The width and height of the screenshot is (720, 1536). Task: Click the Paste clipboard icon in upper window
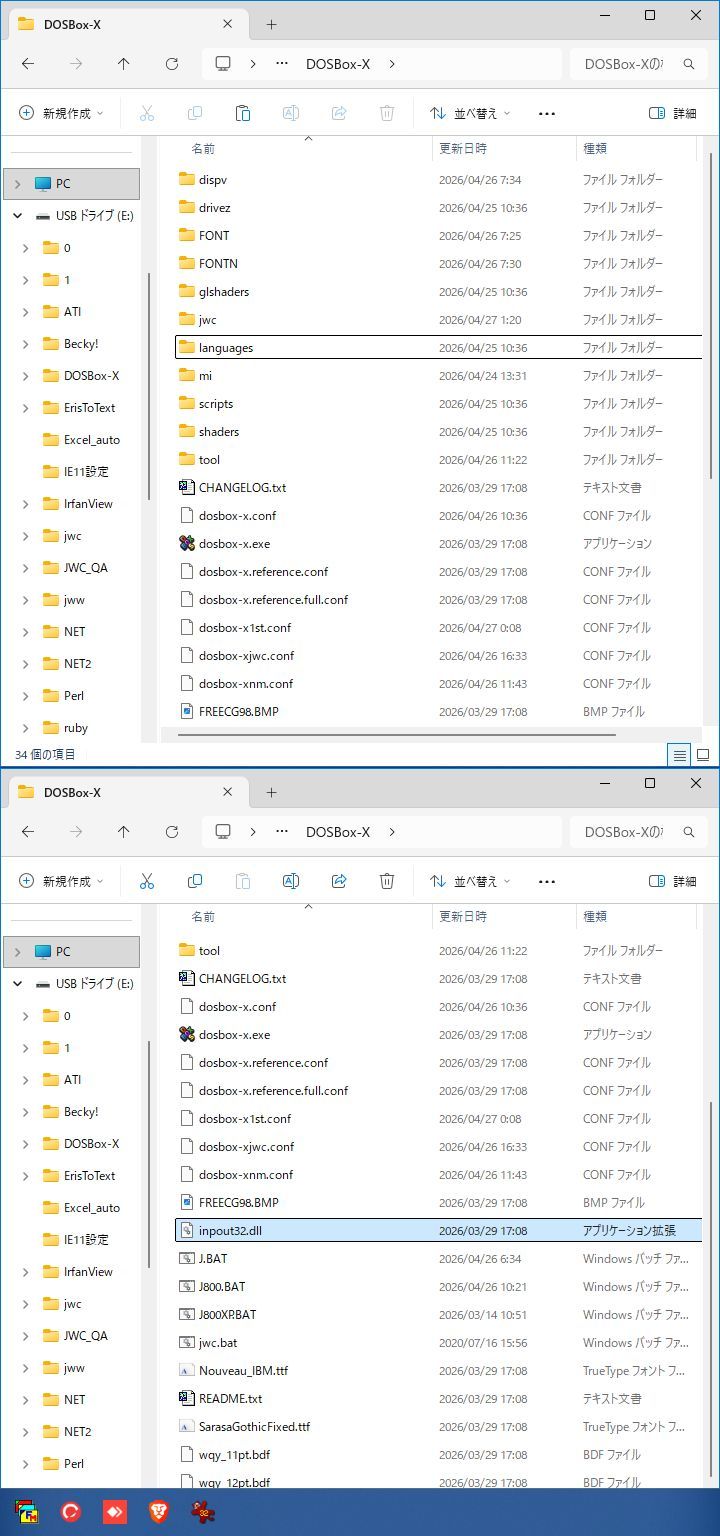pyautogui.click(x=243, y=113)
